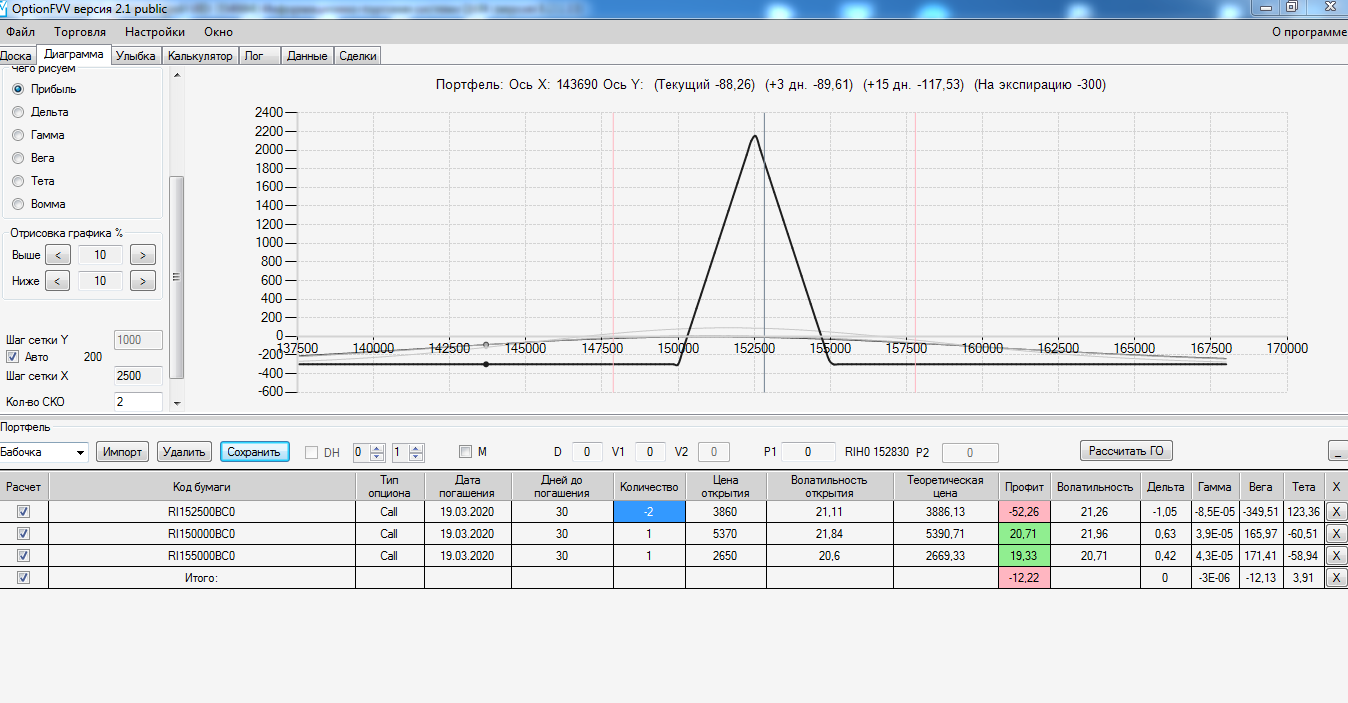Screen dimensions: 1348x703
Task: Select the RI150000BC0 ticker cell
Action: (202, 533)
